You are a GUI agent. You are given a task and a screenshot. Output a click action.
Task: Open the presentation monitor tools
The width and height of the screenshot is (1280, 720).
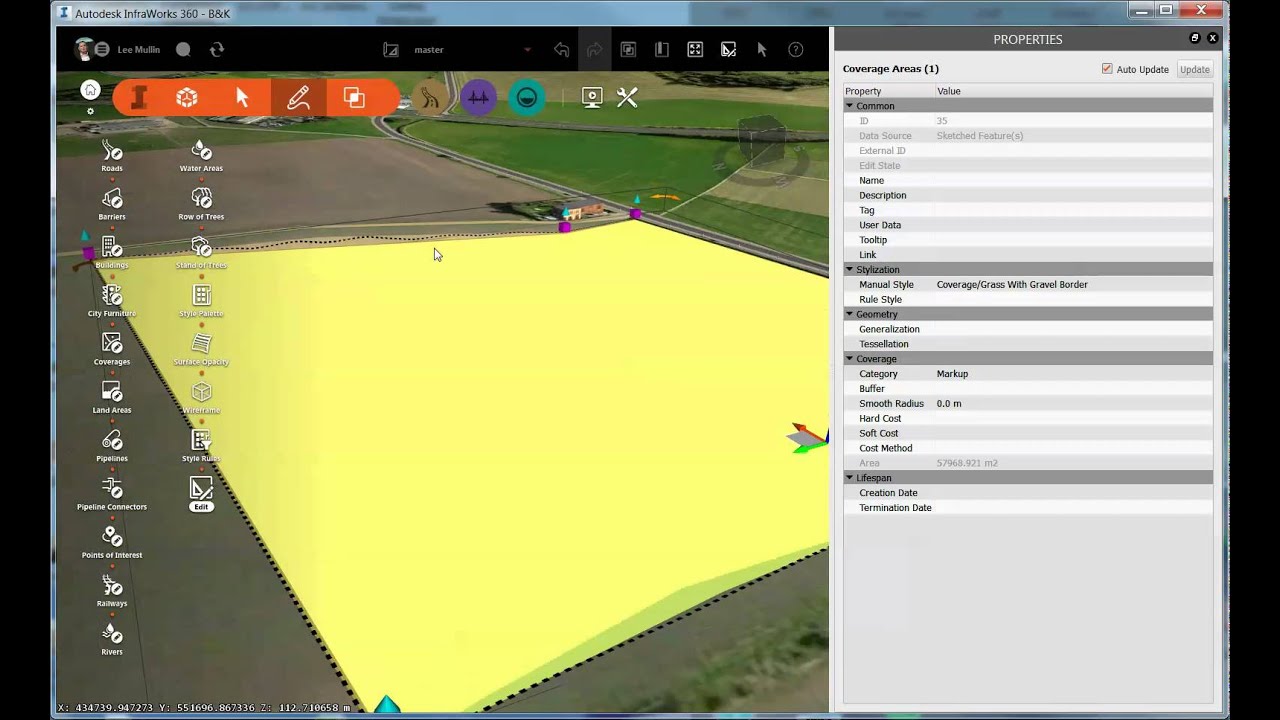592,97
